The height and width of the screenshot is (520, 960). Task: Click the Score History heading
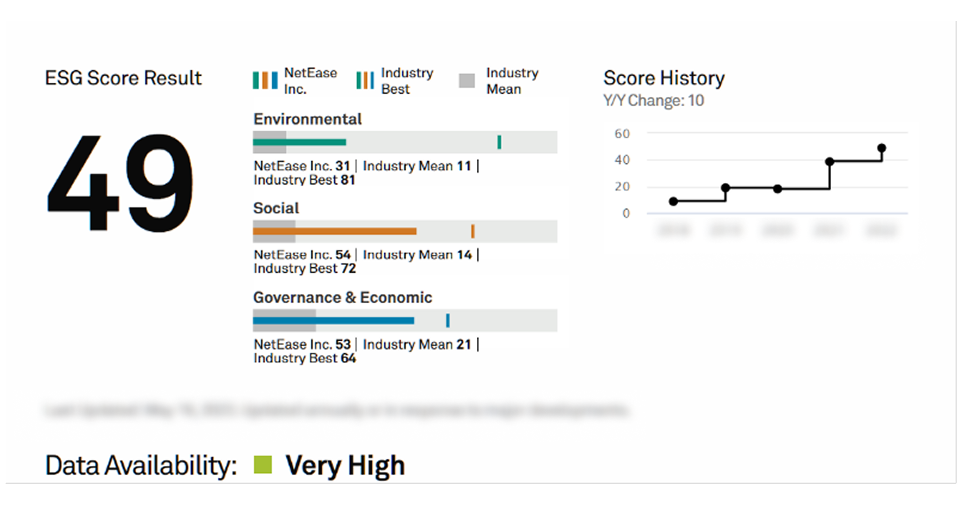[664, 78]
